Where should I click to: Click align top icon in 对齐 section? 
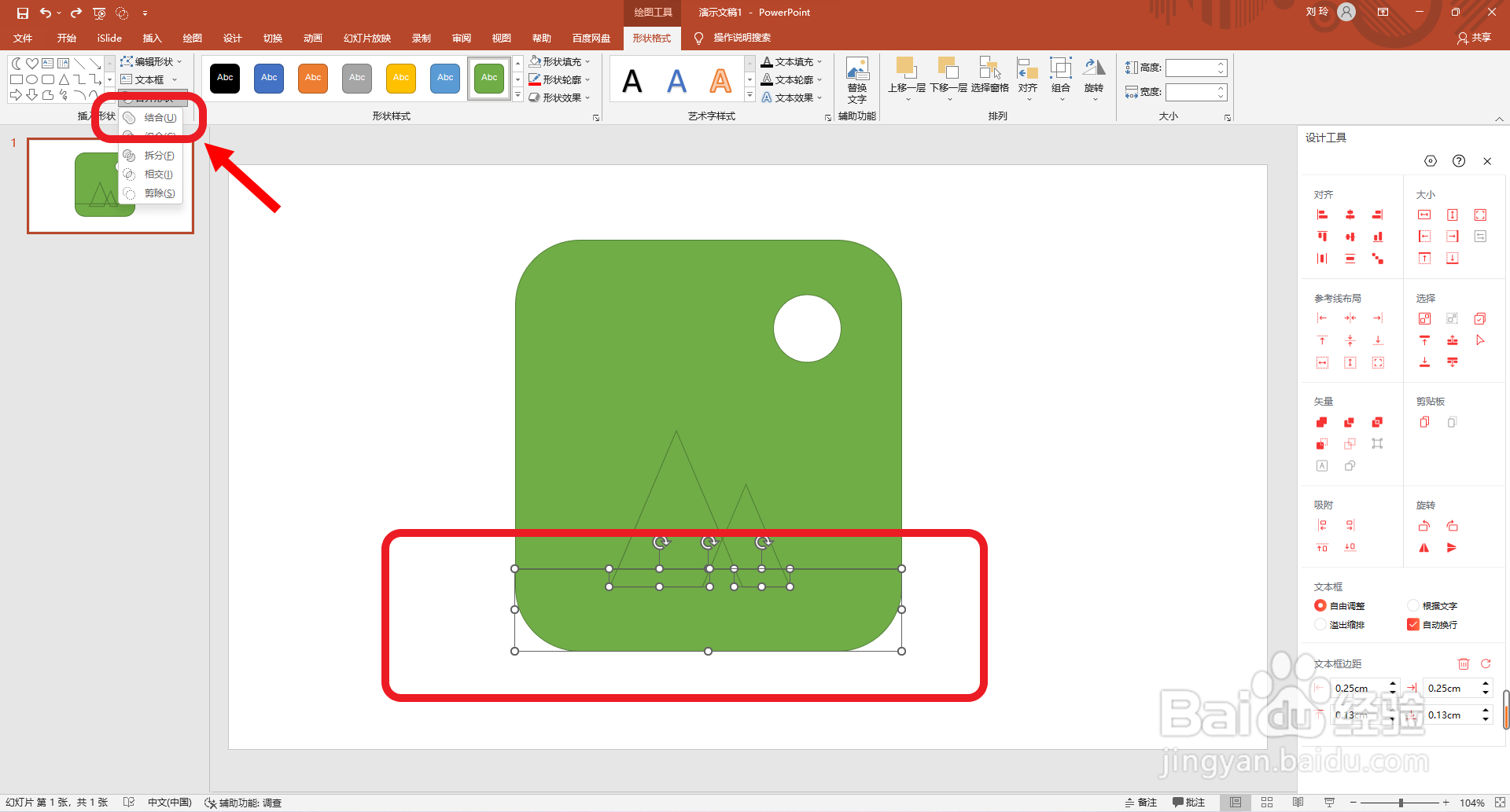coord(1322,237)
